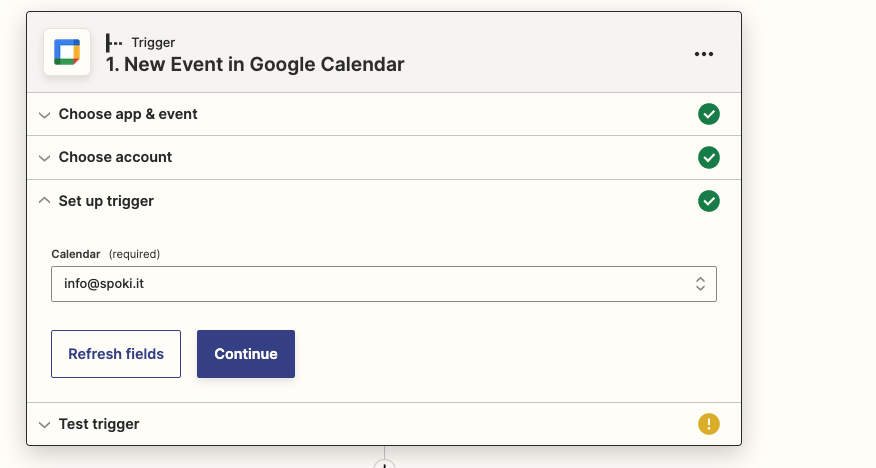Click the plus add-step button below the card

[385, 465]
